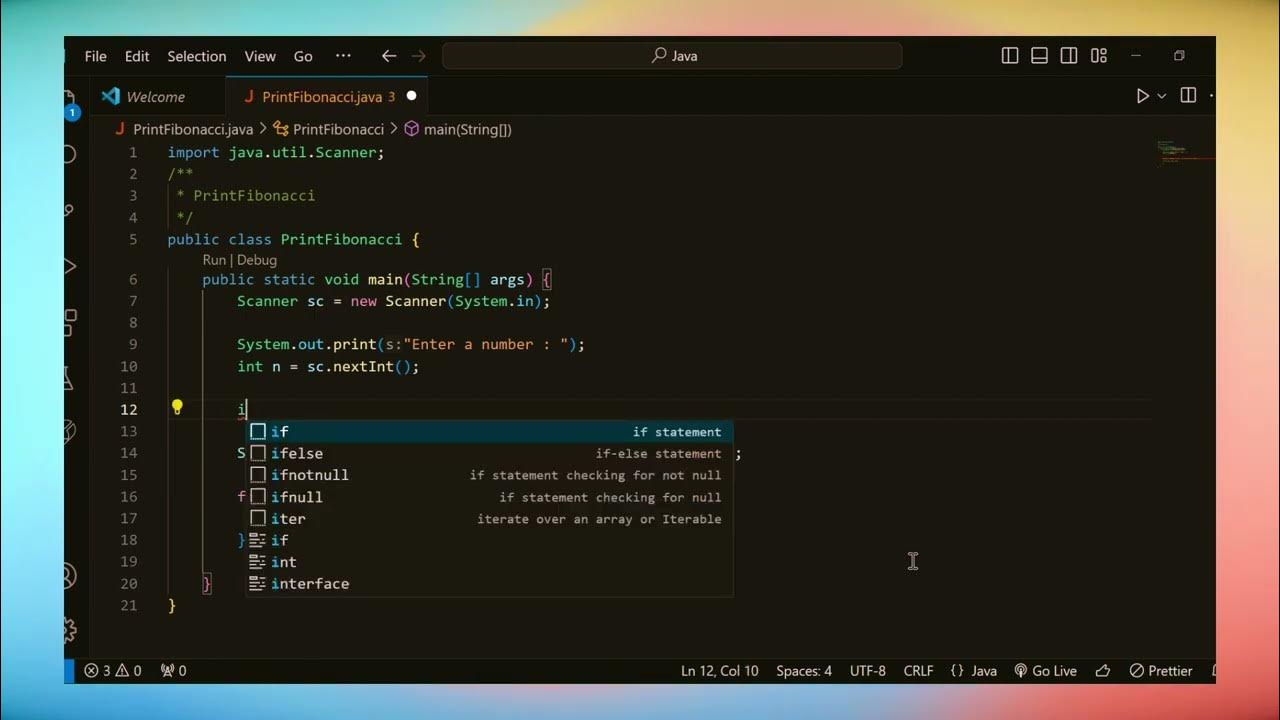The image size is (1280, 720).
Task: Click the 'Enter a number' print statement line
Action: click(x=410, y=344)
